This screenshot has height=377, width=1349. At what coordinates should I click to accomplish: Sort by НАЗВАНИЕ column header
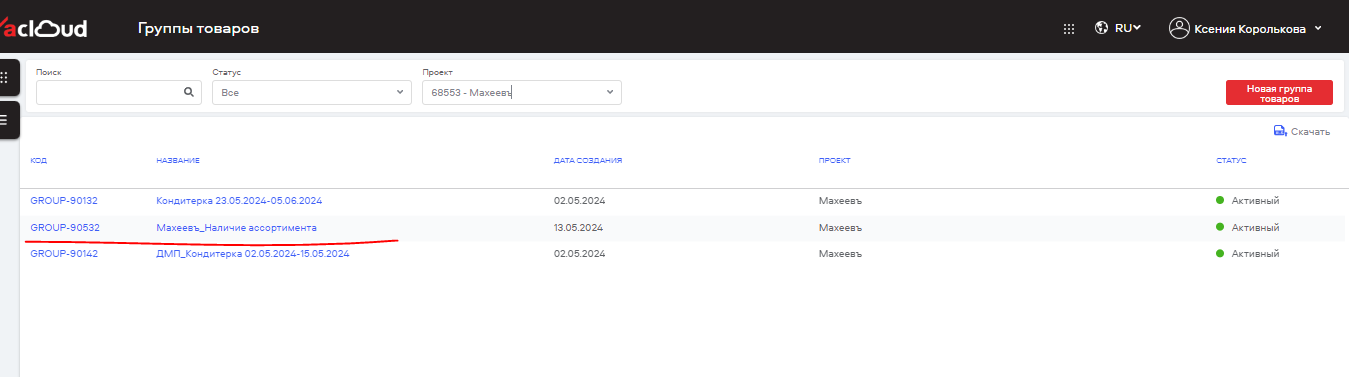pos(178,160)
